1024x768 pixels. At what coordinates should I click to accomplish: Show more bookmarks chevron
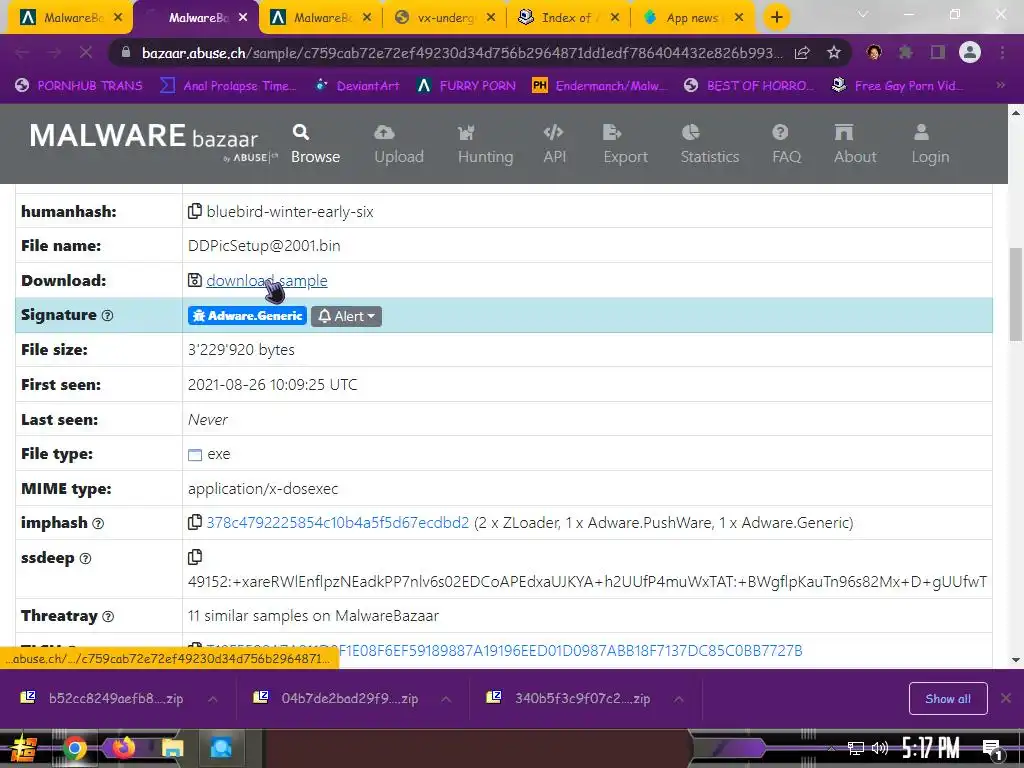click(1000, 85)
